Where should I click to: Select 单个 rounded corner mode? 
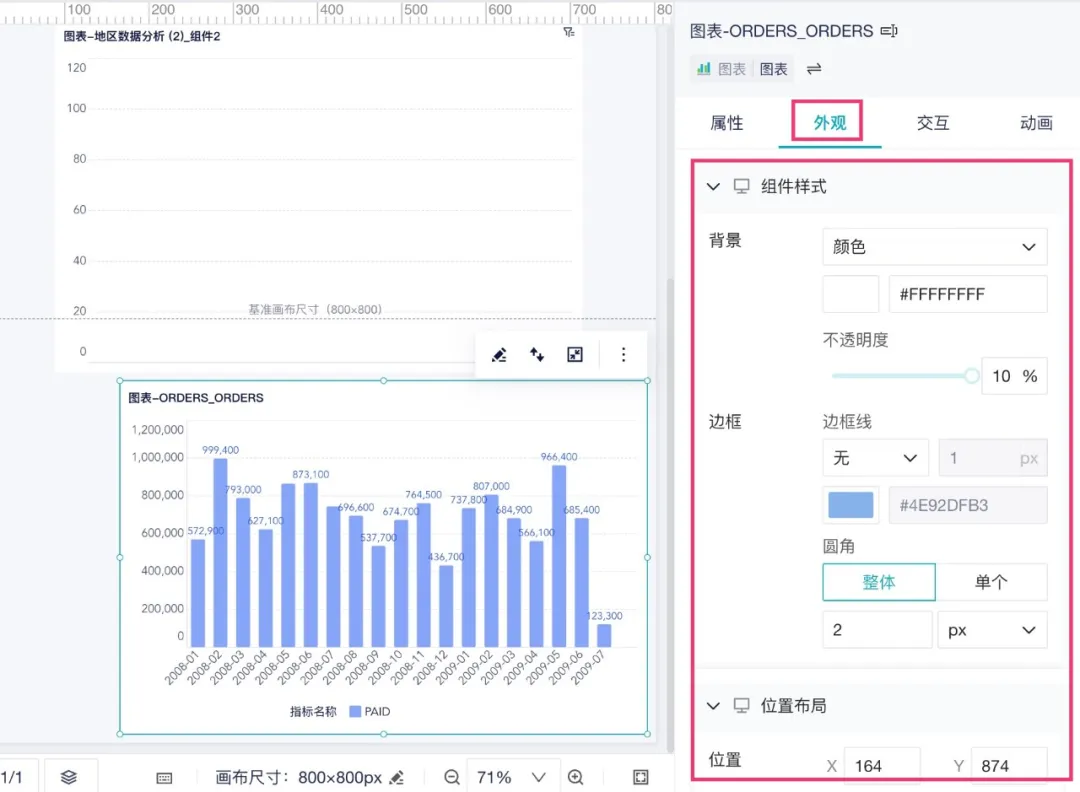point(991,582)
